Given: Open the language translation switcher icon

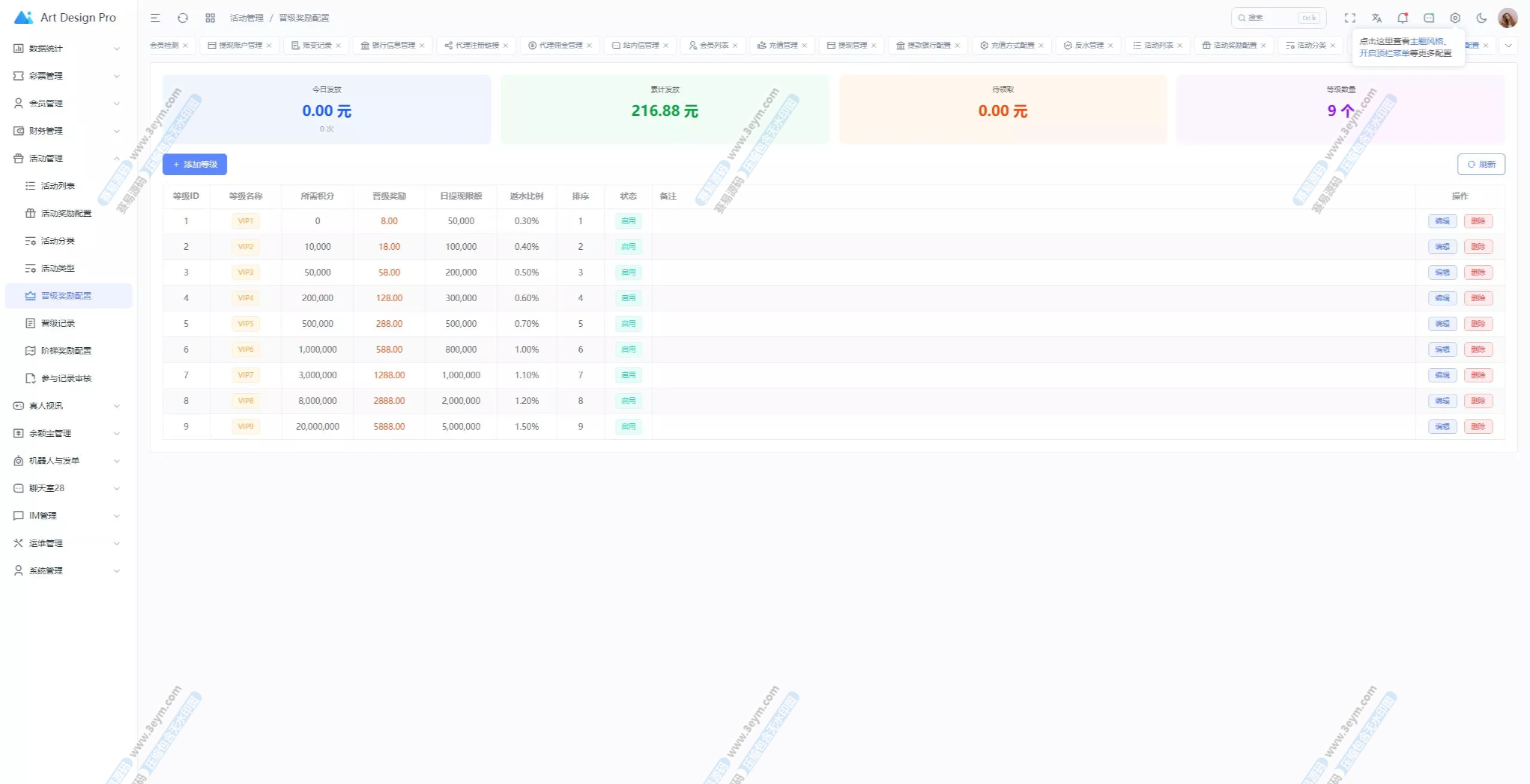Looking at the screenshot, I should (x=1376, y=18).
